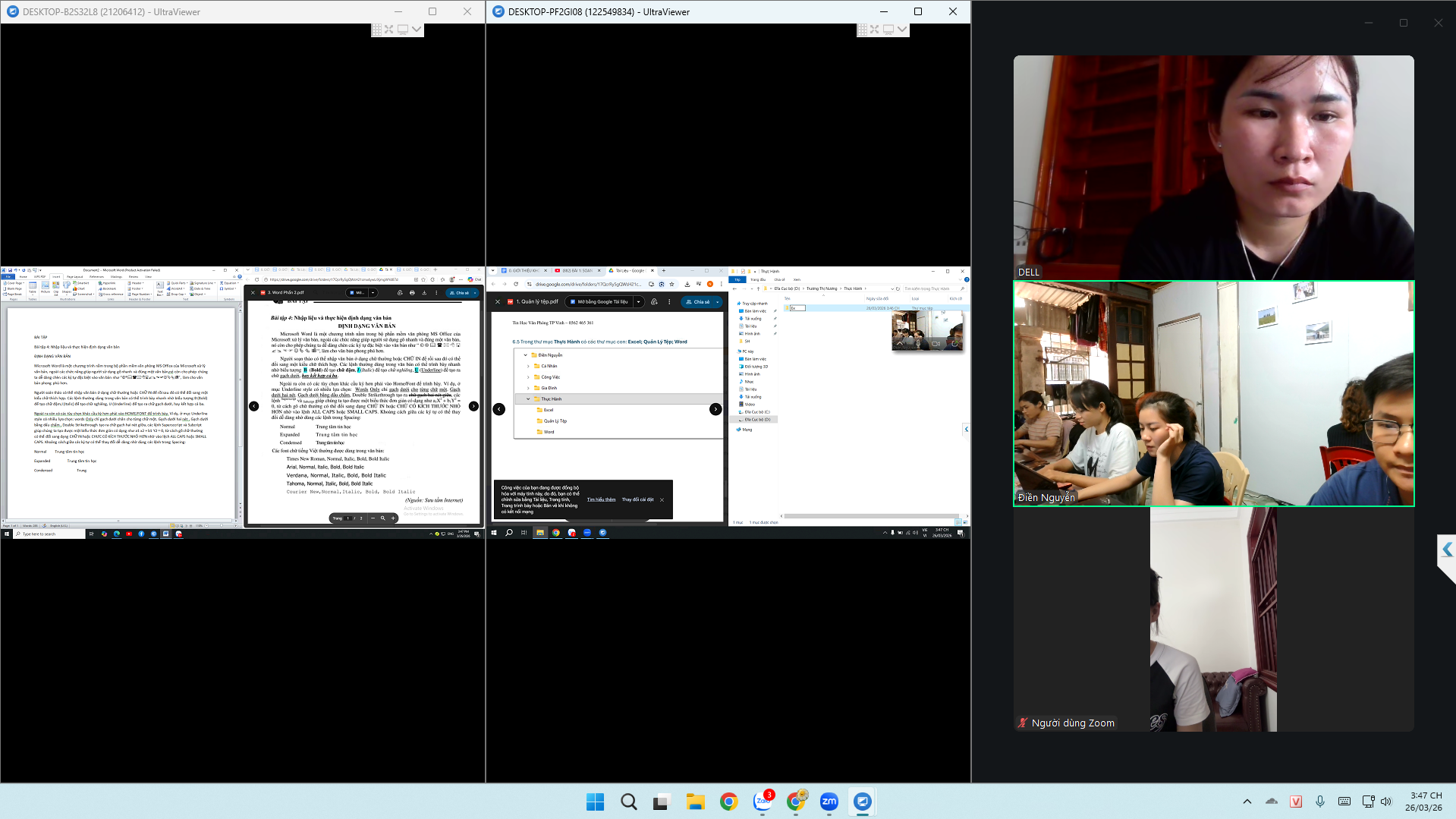Screen dimensions: 1456x819
Task: Open the Windows Start menu
Action: pos(595,802)
